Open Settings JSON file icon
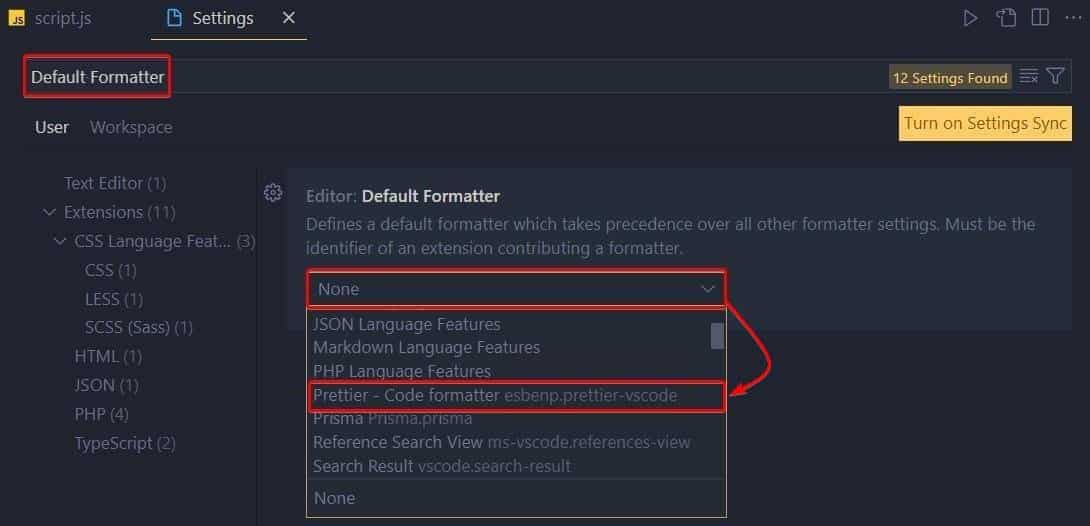The image size is (1090, 526). coord(1005,18)
